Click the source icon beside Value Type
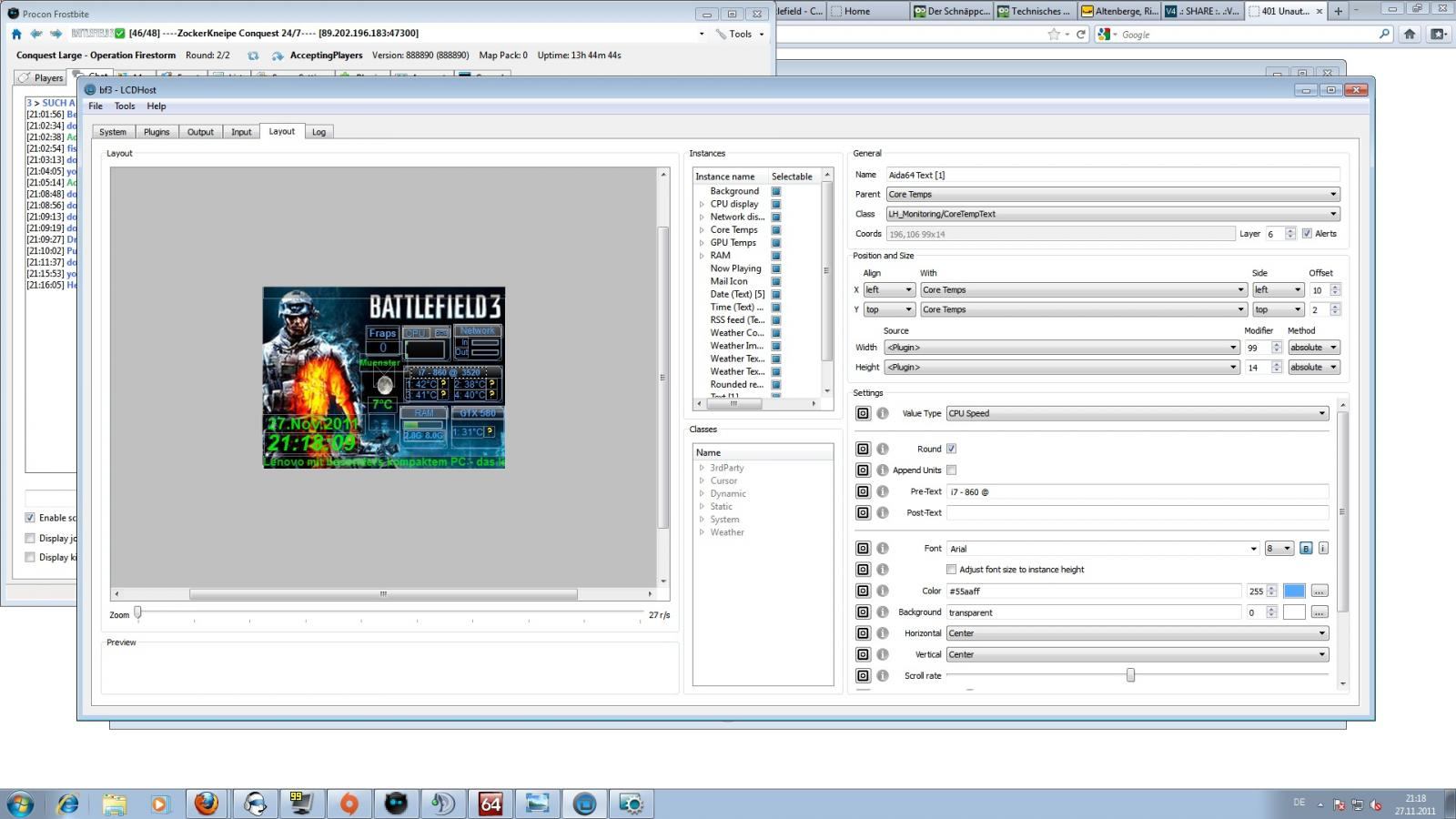 click(x=863, y=413)
